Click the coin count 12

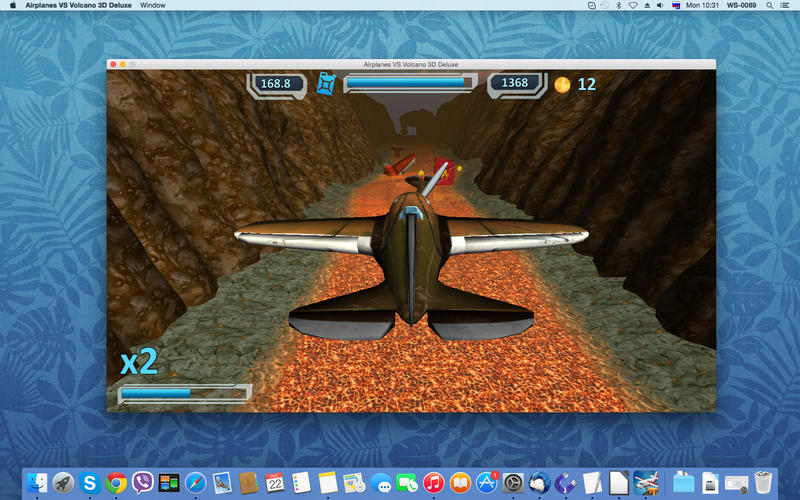(x=587, y=84)
